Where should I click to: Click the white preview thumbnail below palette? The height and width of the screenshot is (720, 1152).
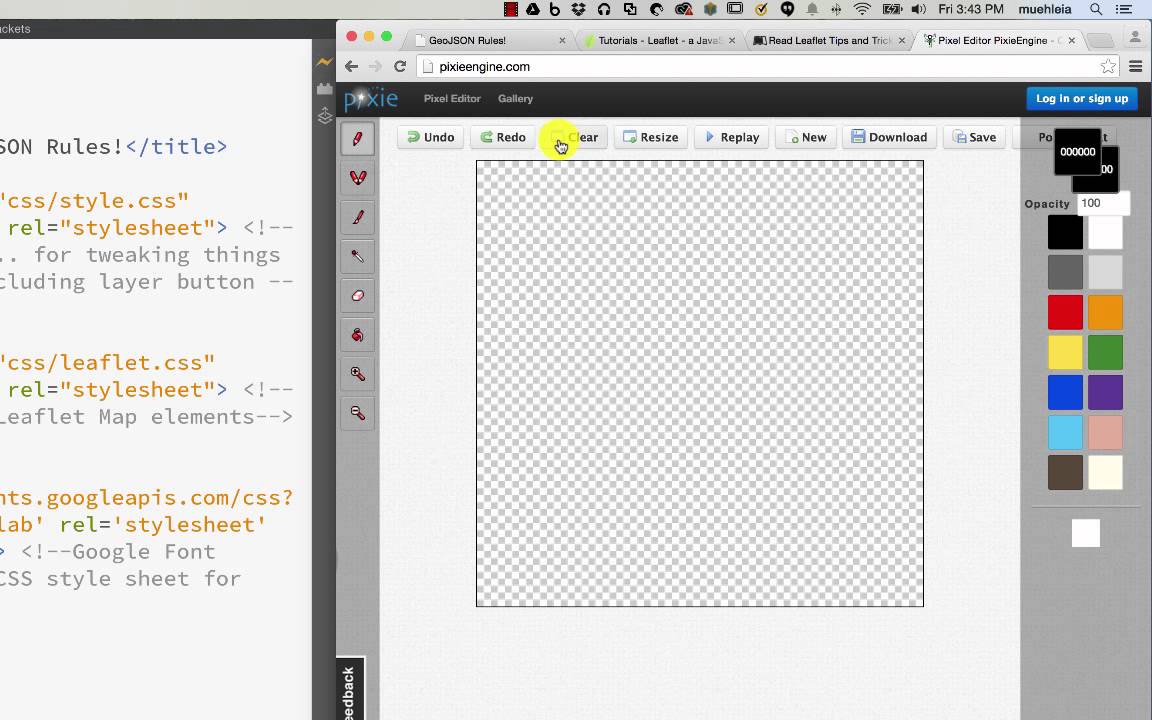(1086, 533)
